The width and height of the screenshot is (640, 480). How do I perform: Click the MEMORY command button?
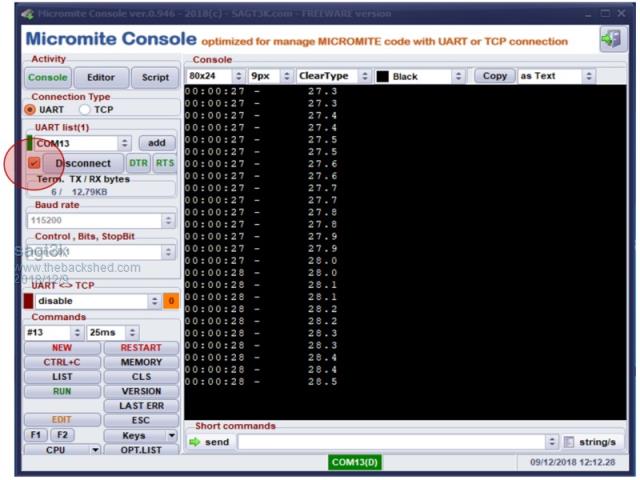(141, 362)
